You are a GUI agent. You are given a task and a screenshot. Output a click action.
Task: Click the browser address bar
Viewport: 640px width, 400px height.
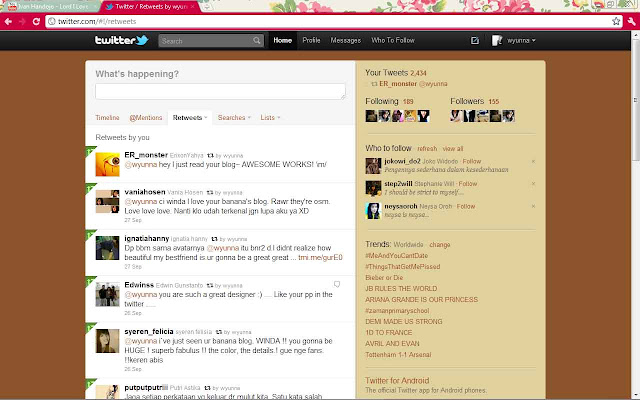click(331, 21)
